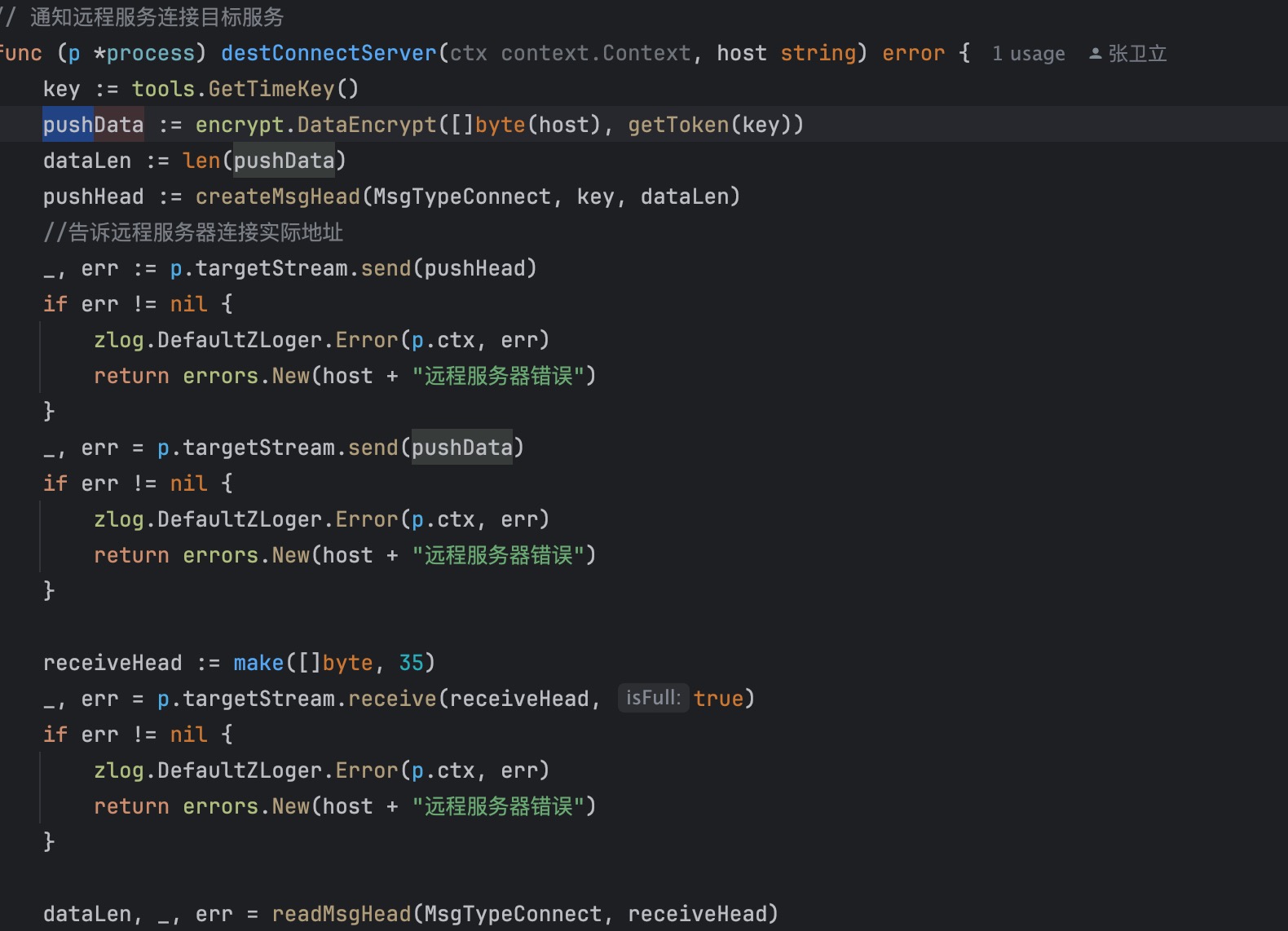Click the true argument after isFull

click(x=718, y=699)
